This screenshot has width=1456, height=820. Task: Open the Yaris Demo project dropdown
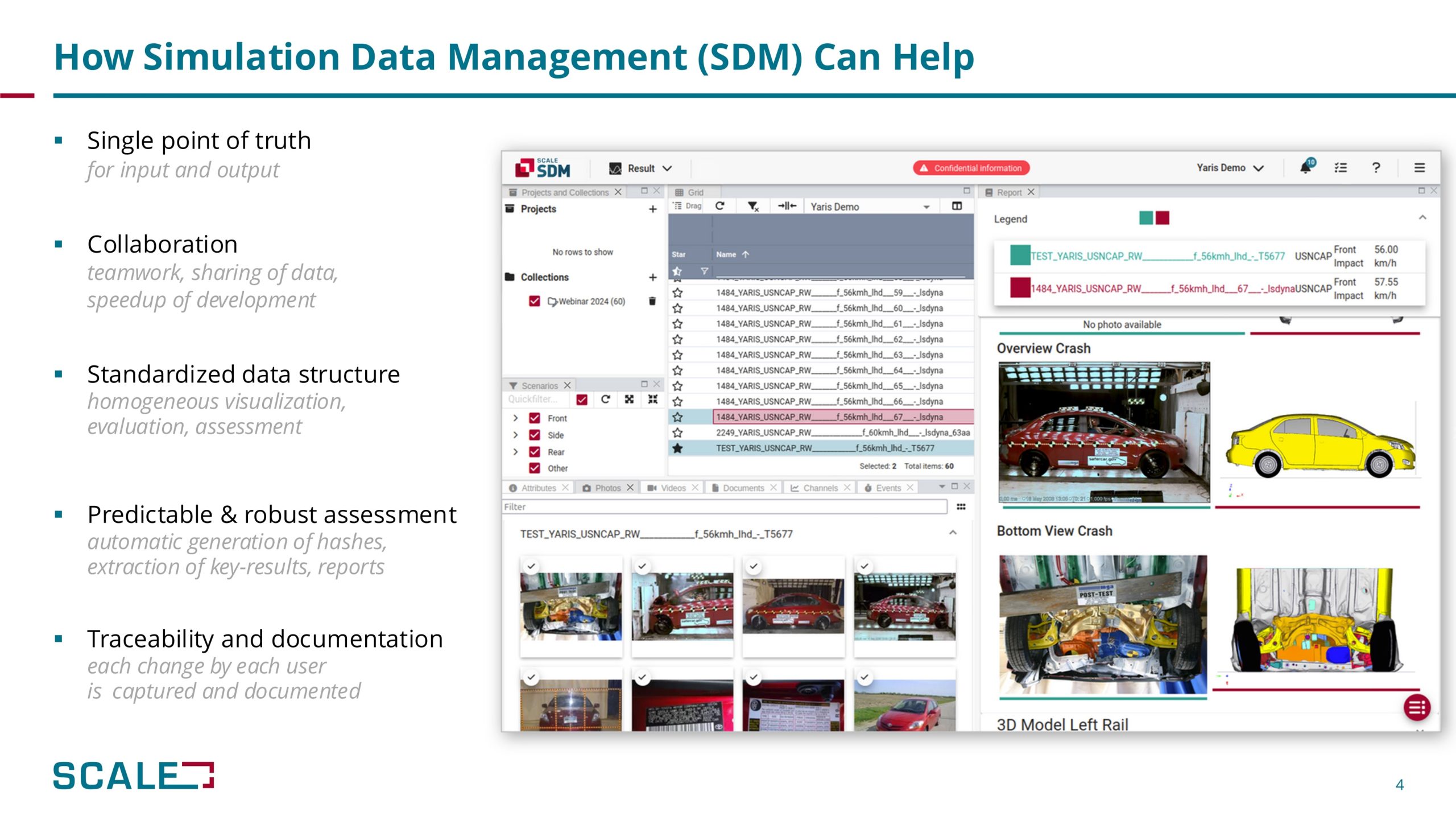1230,168
